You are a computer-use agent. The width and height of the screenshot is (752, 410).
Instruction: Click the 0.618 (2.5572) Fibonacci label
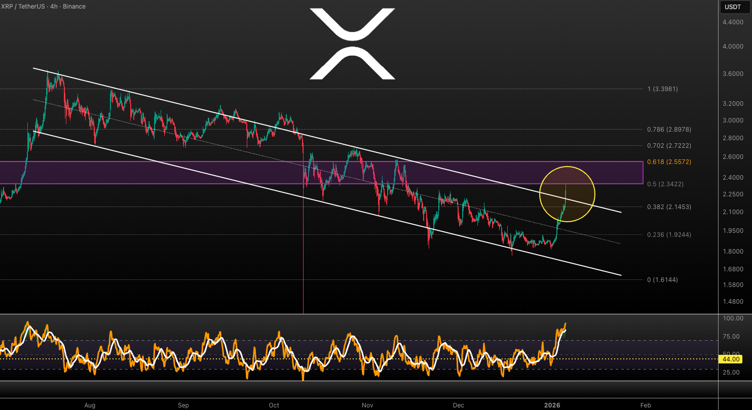pos(671,162)
